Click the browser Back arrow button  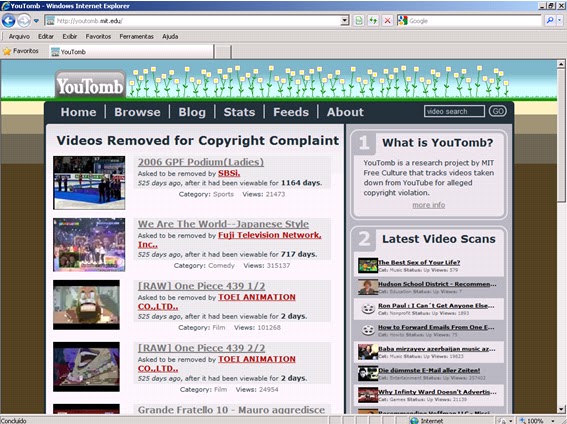pos(8,21)
